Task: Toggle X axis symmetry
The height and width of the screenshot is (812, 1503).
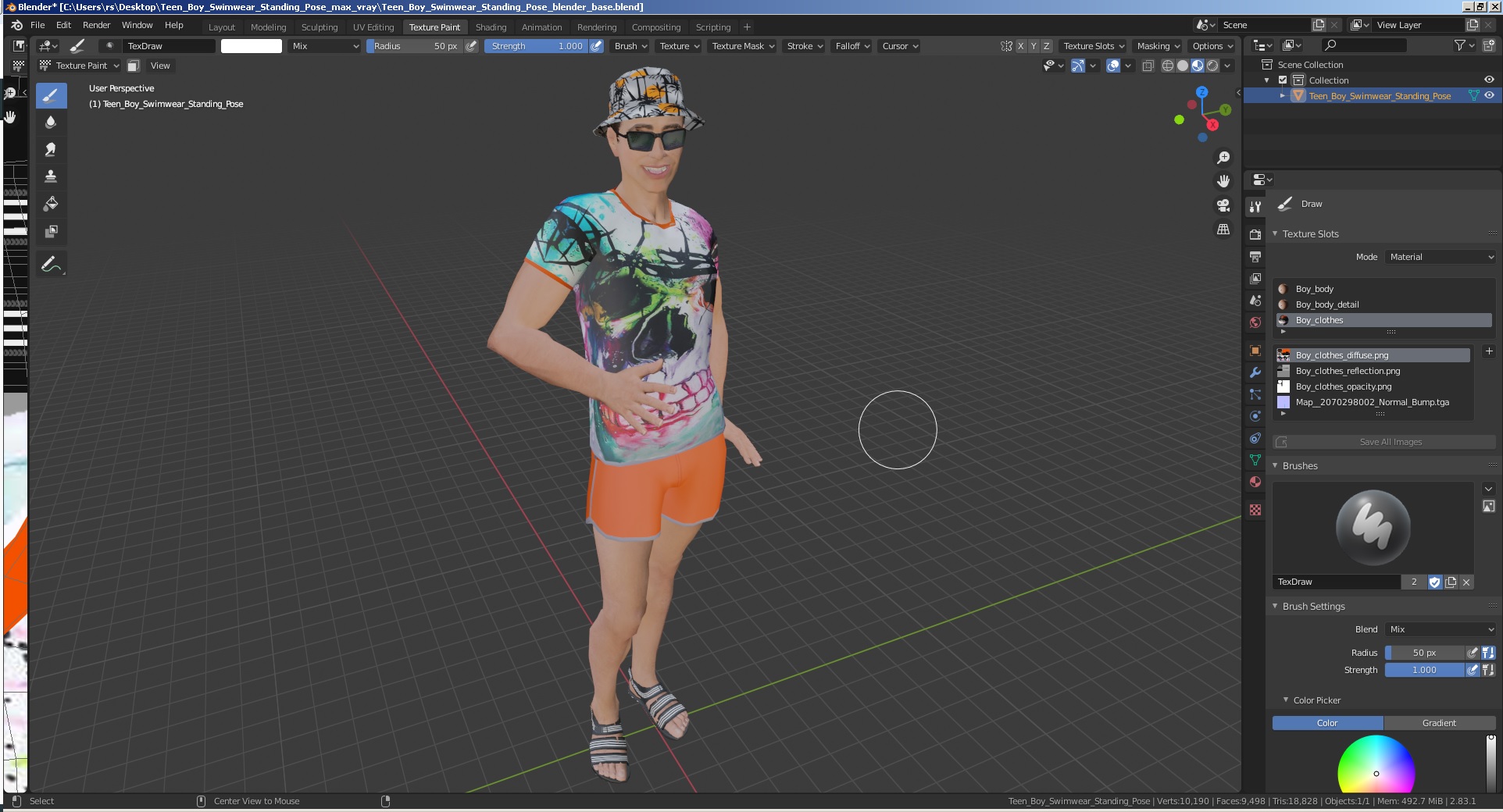Action: (x=1020, y=46)
